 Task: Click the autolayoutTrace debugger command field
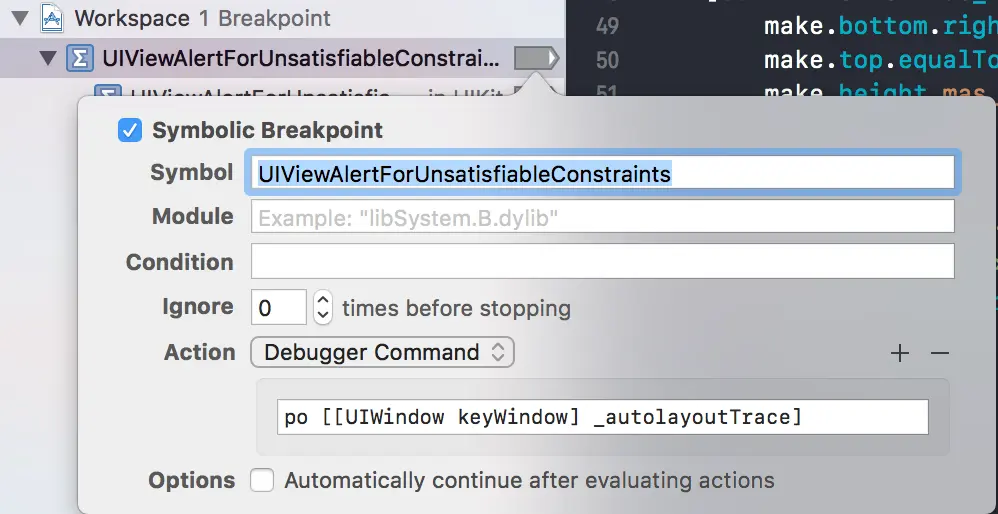(602, 417)
